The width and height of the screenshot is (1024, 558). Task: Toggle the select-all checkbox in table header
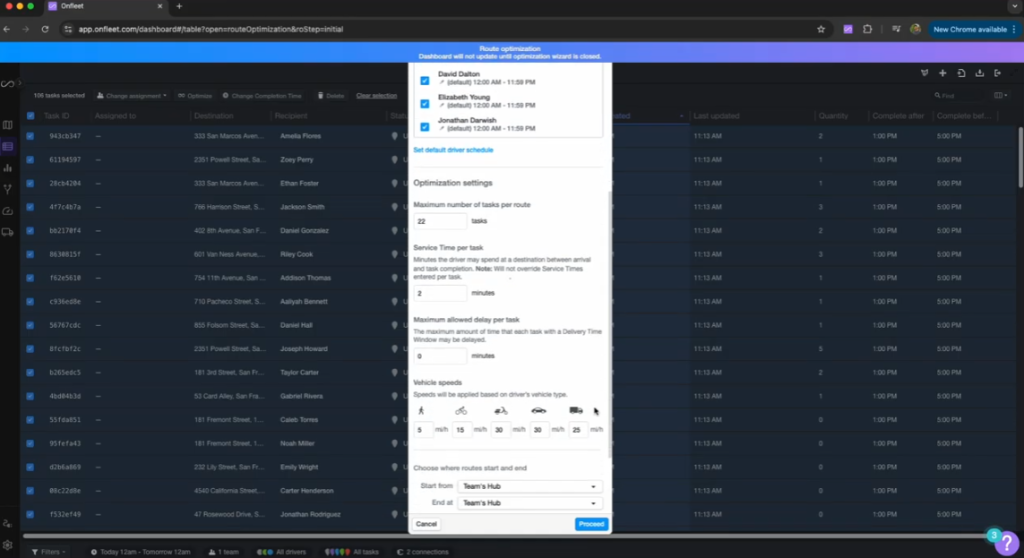tap(30, 116)
